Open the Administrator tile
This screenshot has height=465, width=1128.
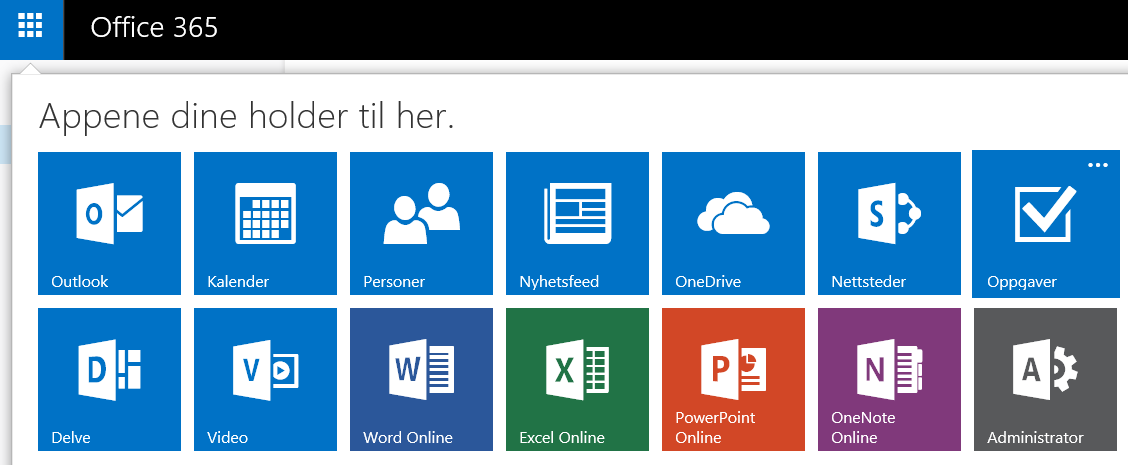[x=1045, y=379]
